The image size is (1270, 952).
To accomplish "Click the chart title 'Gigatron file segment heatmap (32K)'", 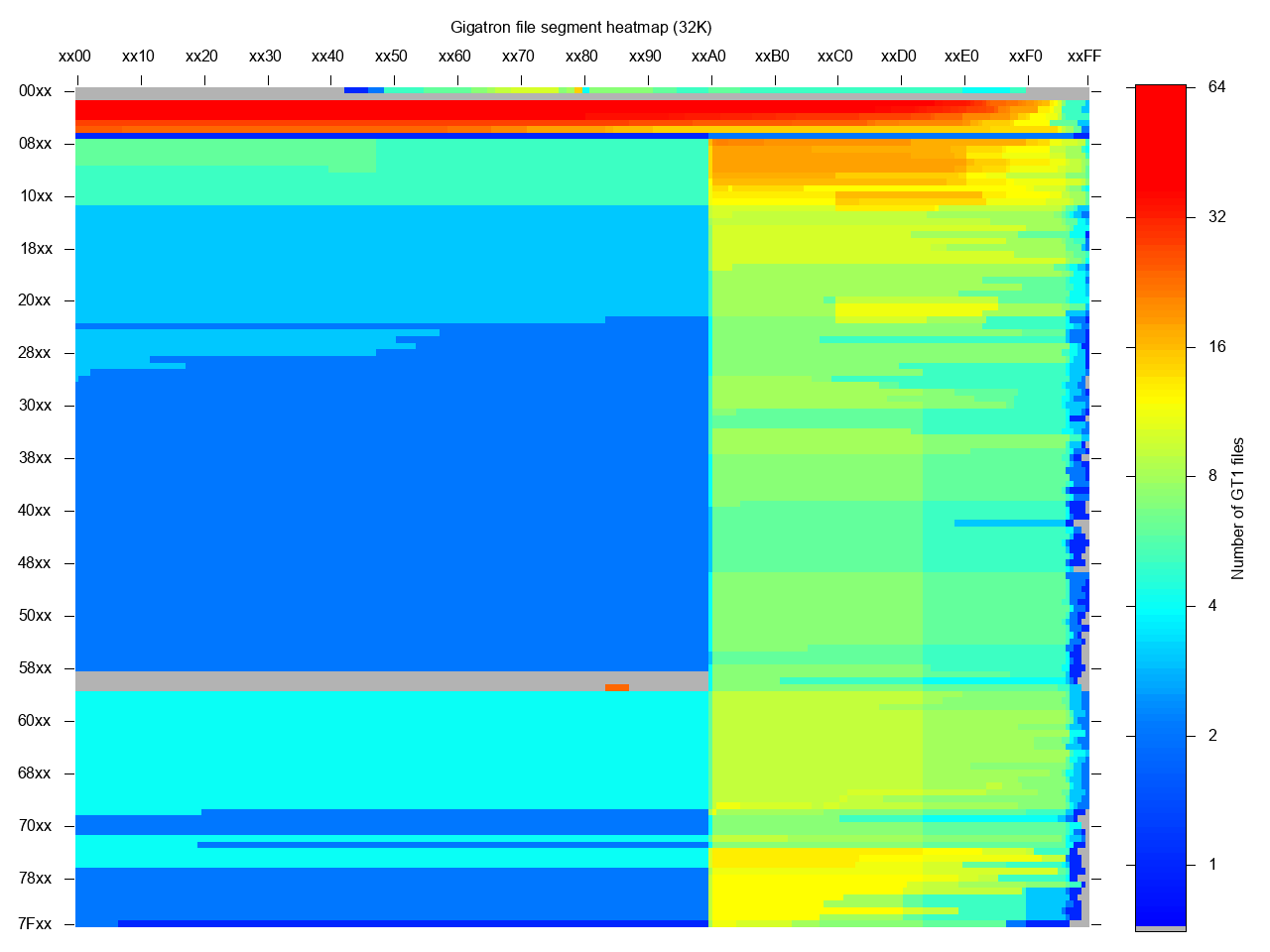I will 580,27.
